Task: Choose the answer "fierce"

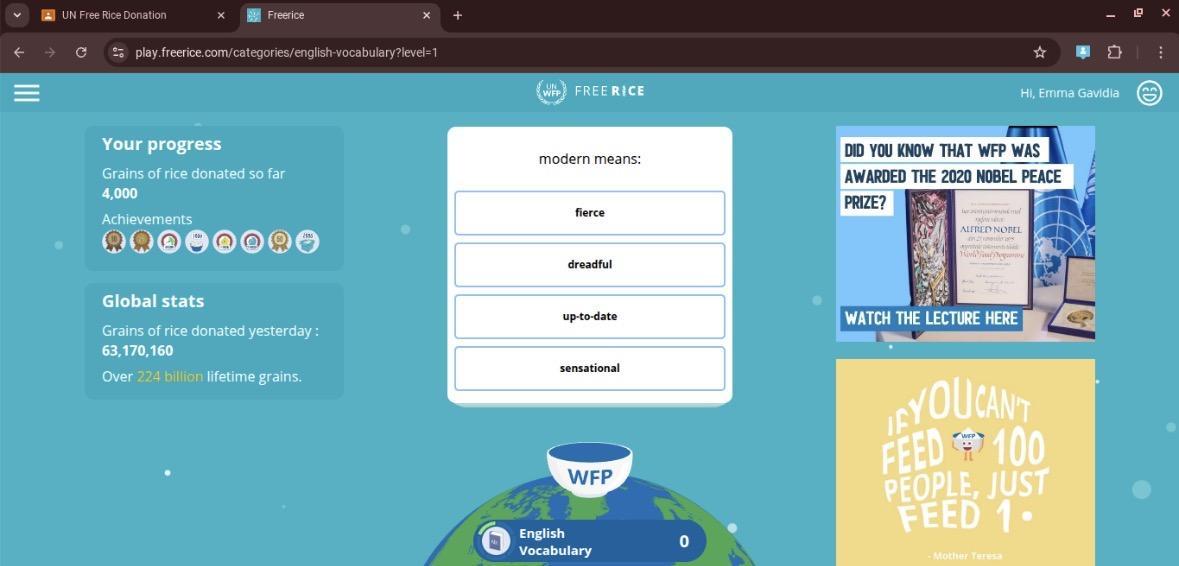Action: click(x=590, y=213)
